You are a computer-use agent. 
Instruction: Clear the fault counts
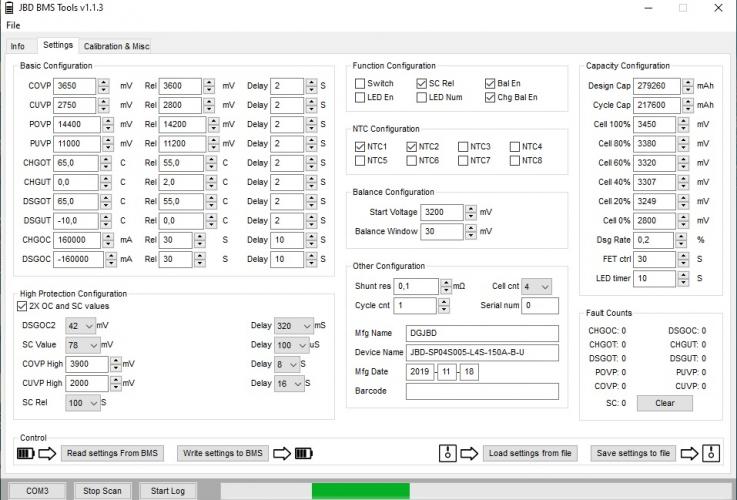pos(664,403)
